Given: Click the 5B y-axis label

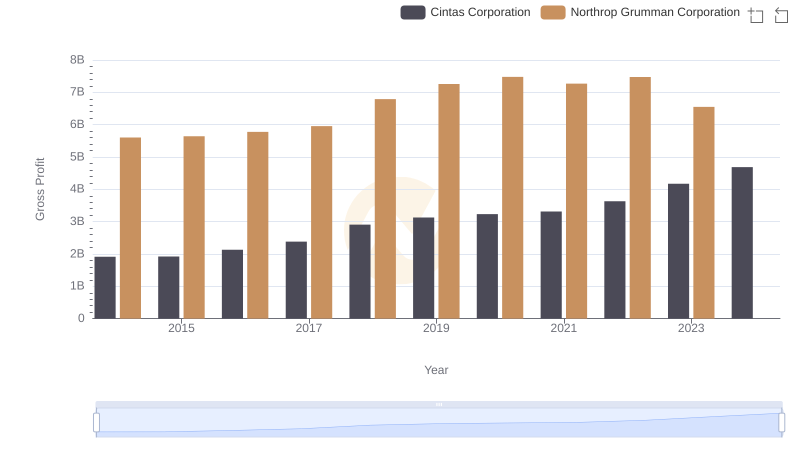Looking at the screenshot, I should 77,157.
